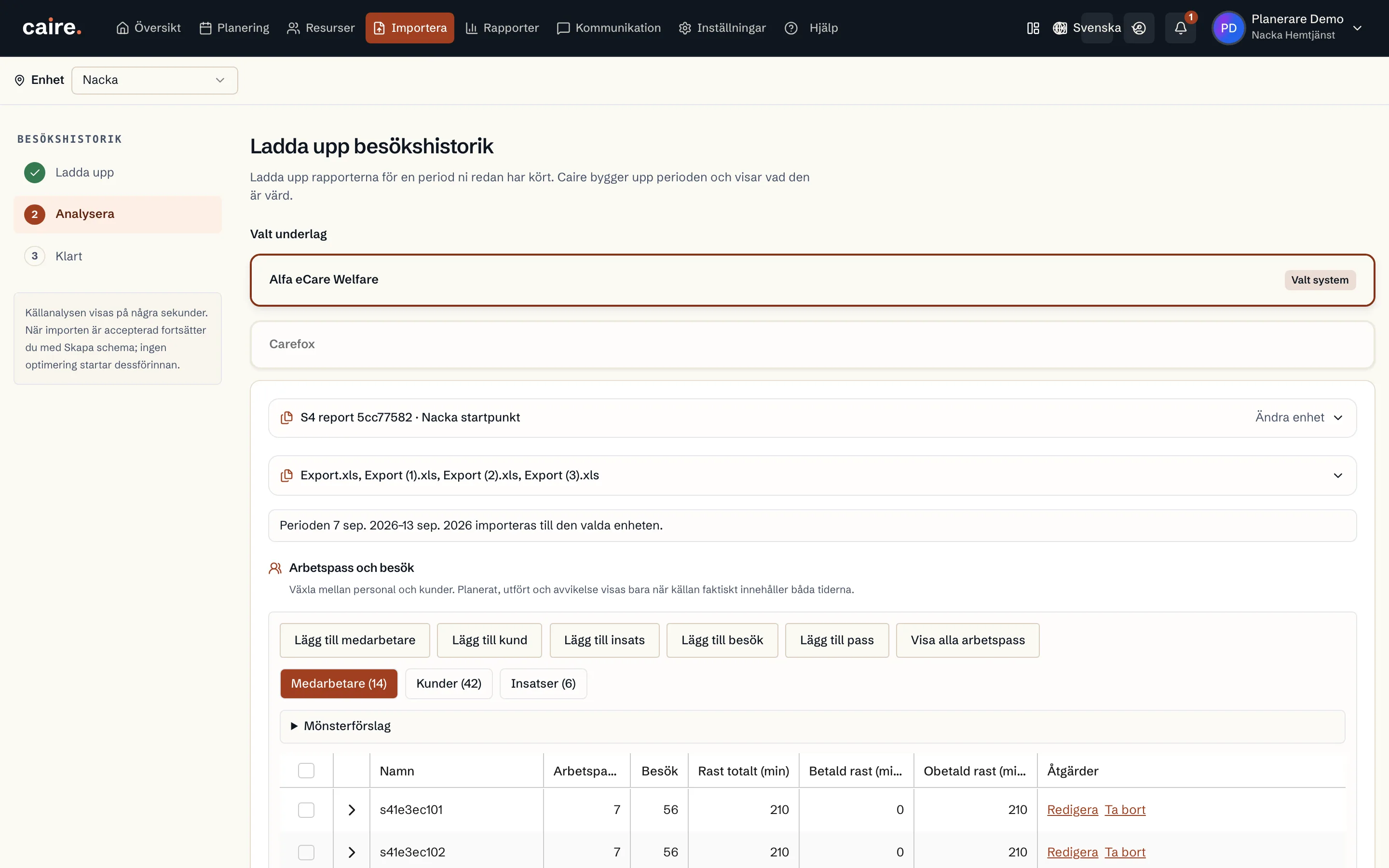Expand the s41e3ec101 row
Image resolution: width=1389 pixels, height=868 pixels.
pyautogui.click(x=352, y=810)
